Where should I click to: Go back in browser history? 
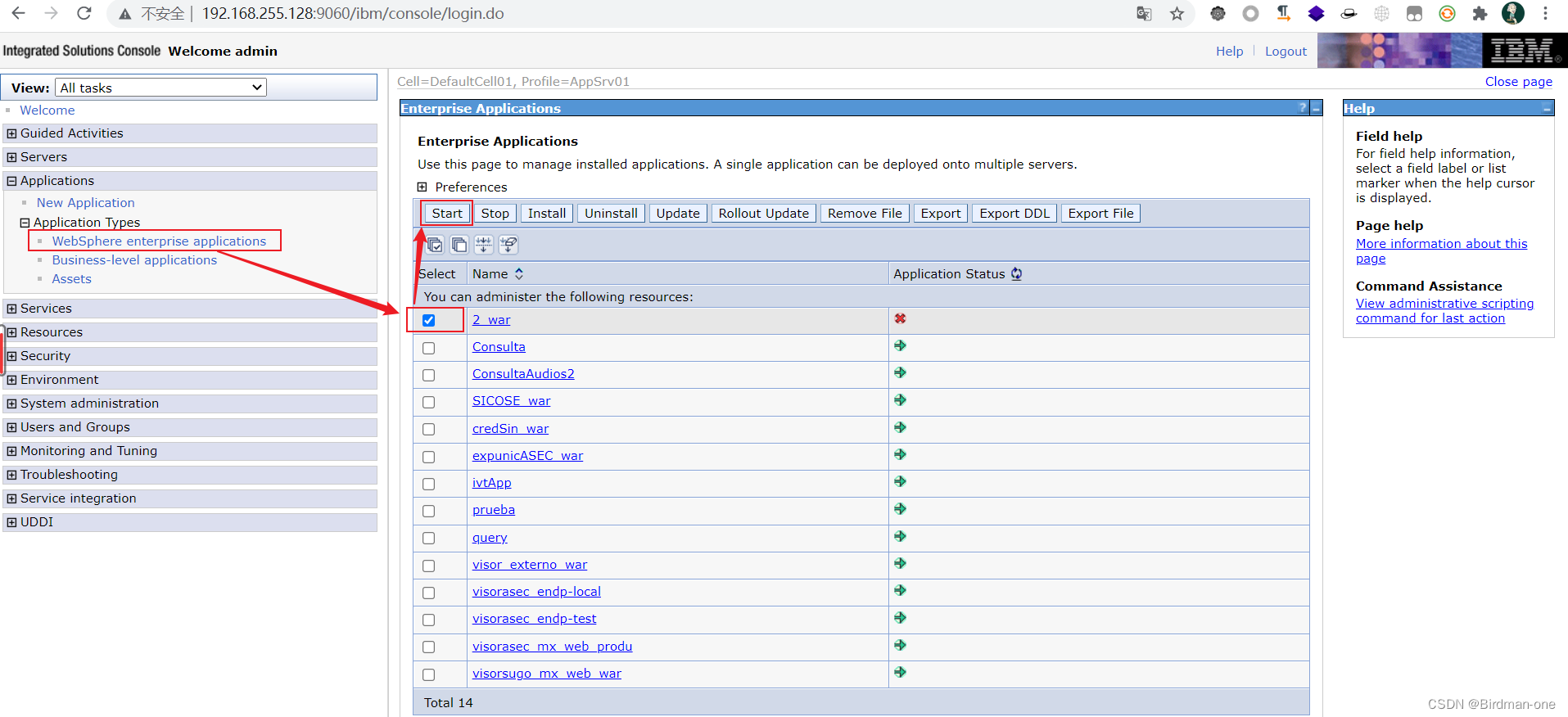point(18,13)
